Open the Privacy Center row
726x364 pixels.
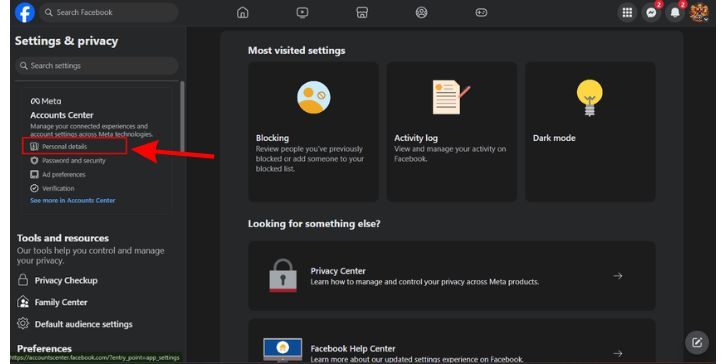(x=451, y=276)
